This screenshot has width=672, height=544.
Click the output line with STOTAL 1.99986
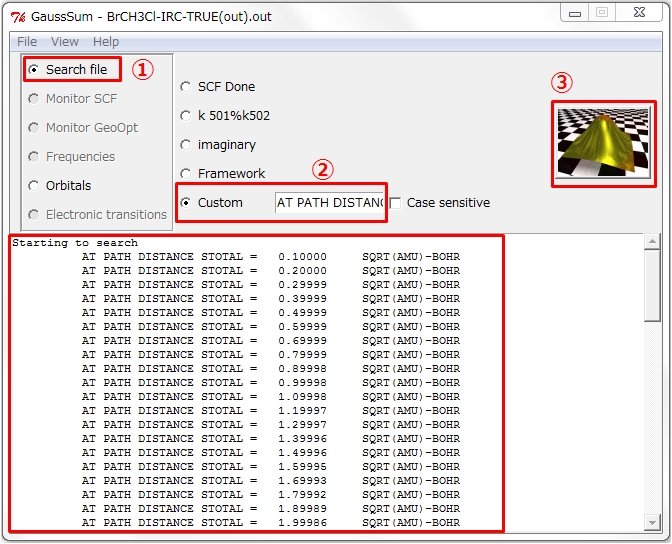coord(271,523)
